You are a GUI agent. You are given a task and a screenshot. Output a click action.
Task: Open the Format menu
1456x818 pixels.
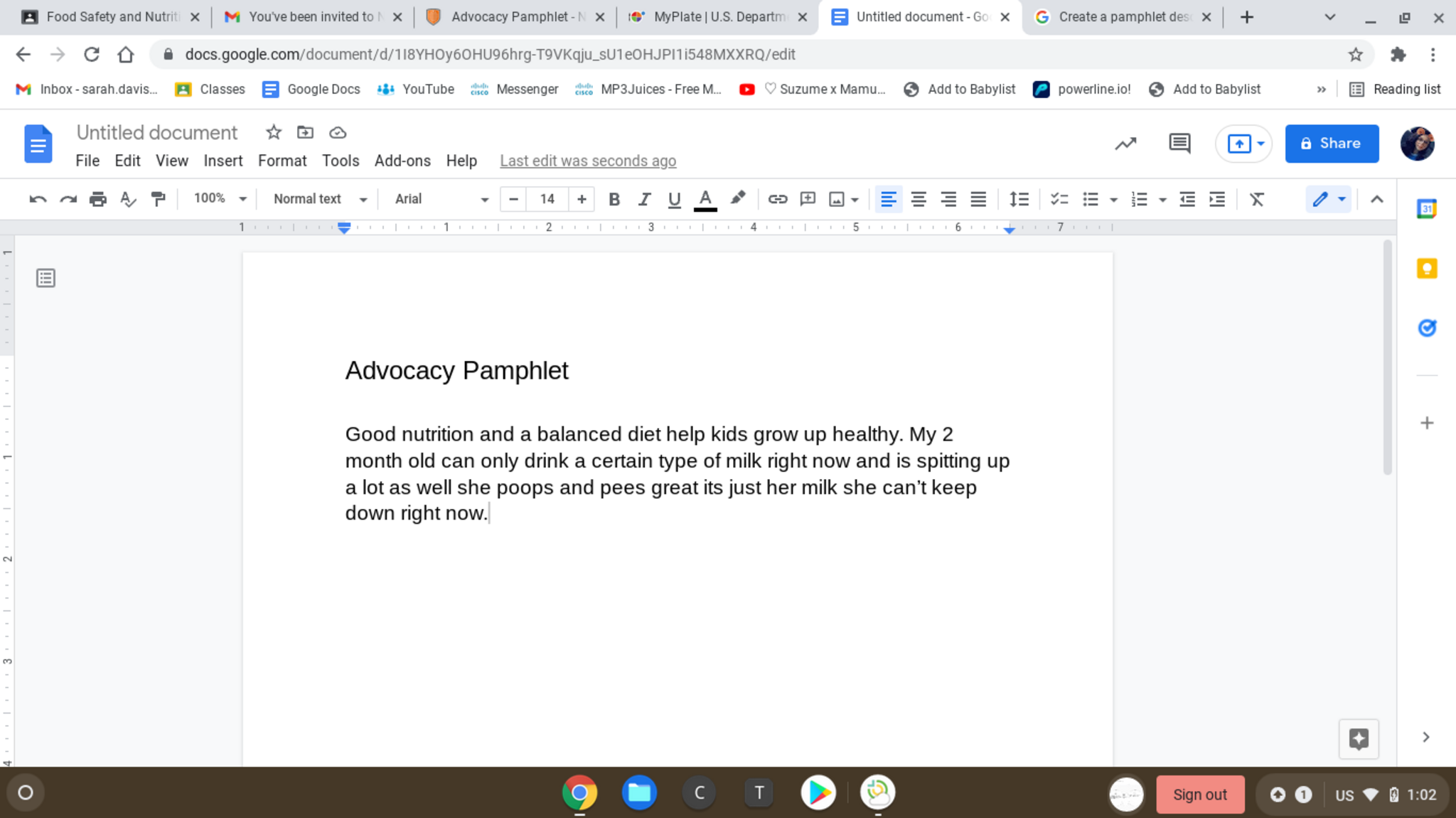point(282,161)
